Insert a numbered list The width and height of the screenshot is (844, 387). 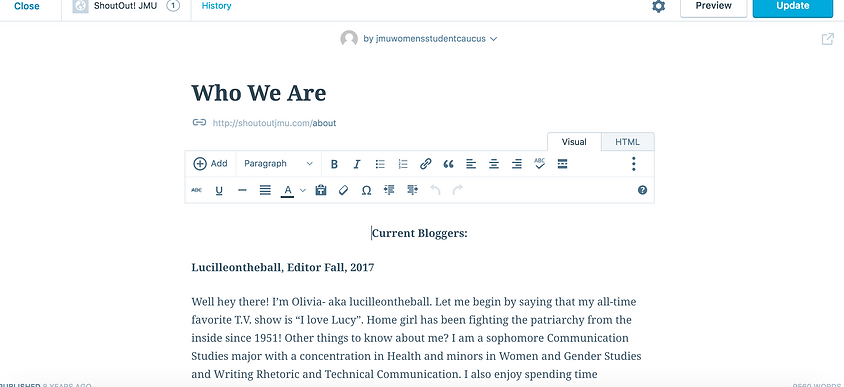pos(403,164)
